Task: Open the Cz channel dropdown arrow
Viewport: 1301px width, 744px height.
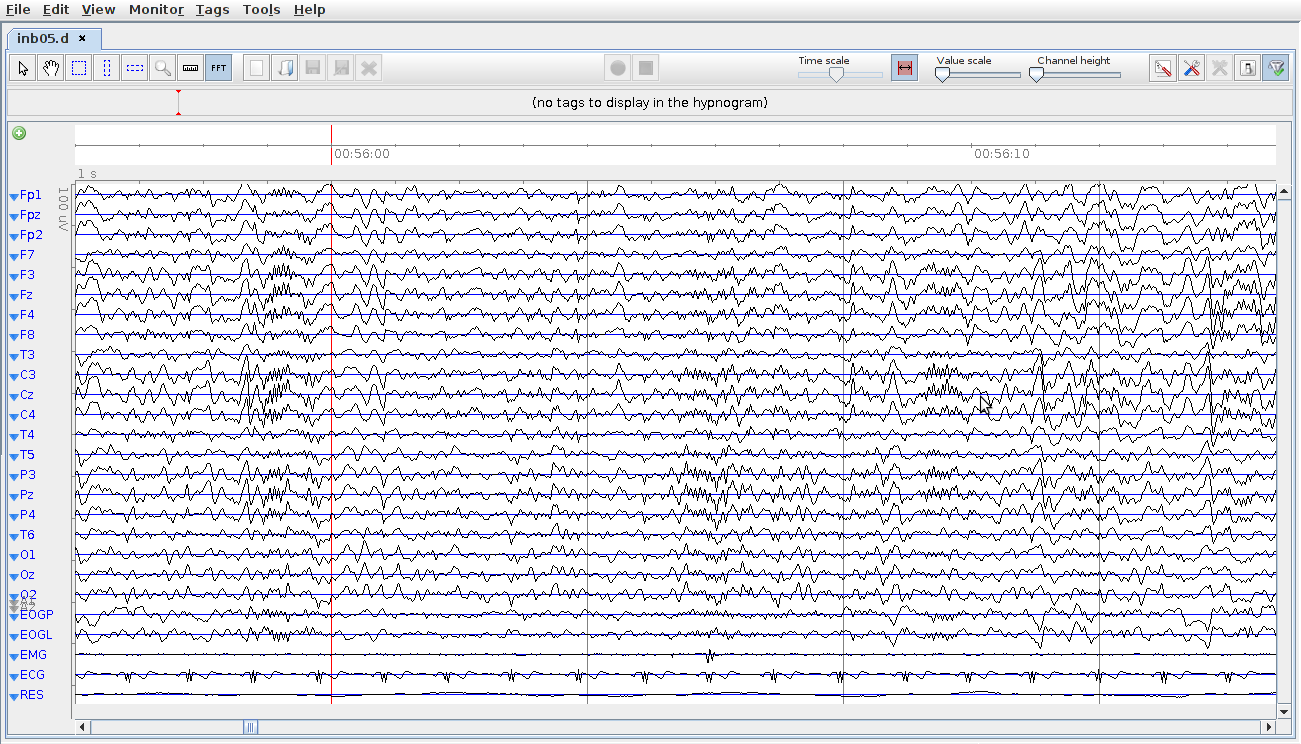Action: click(14, 396)
